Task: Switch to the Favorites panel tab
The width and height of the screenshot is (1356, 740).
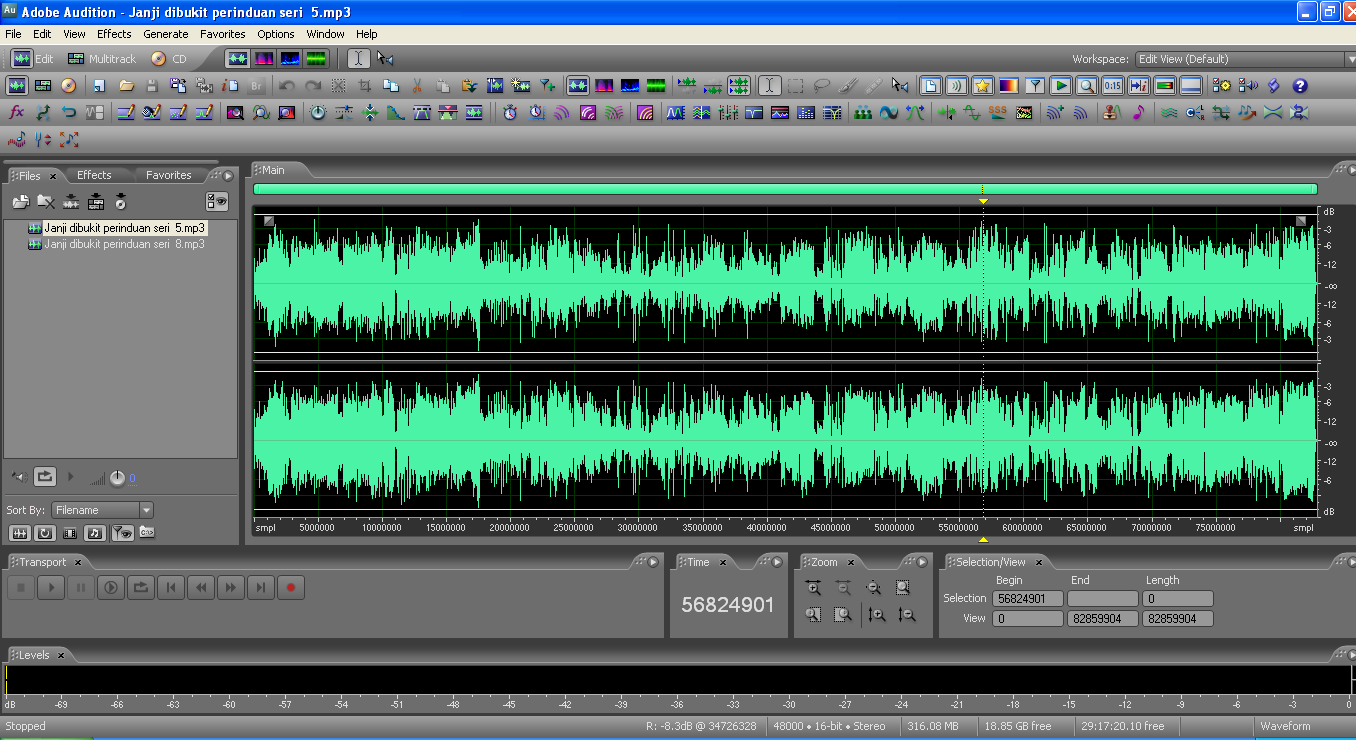Action: tap(168, 175)
